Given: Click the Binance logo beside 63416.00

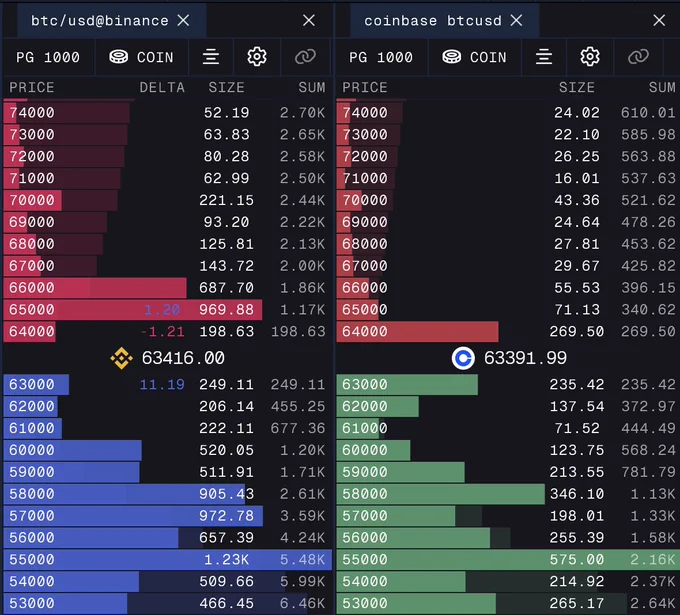Looking at the screenshot, I should (121, 358).
